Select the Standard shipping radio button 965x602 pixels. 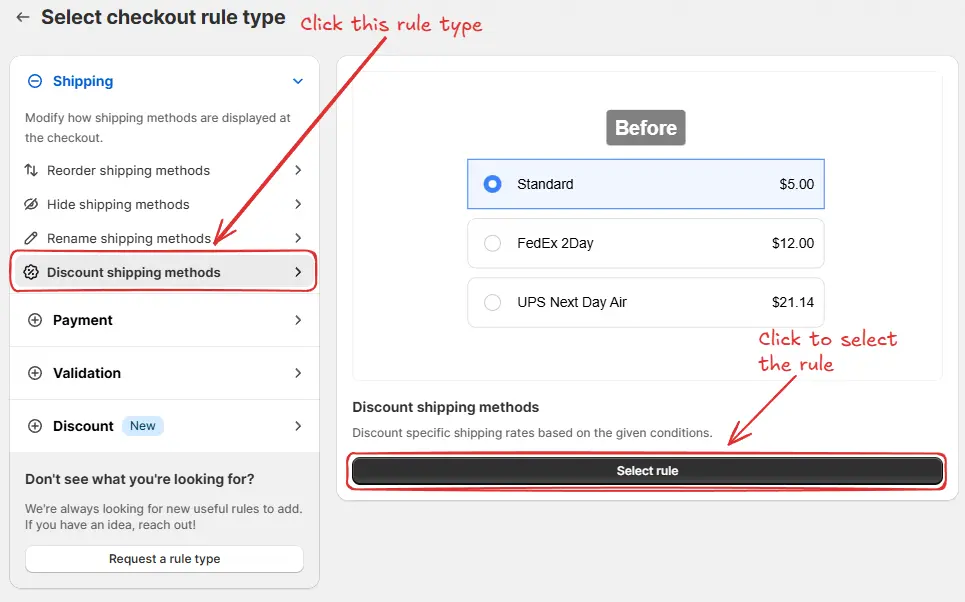click(x=492, y=184)
